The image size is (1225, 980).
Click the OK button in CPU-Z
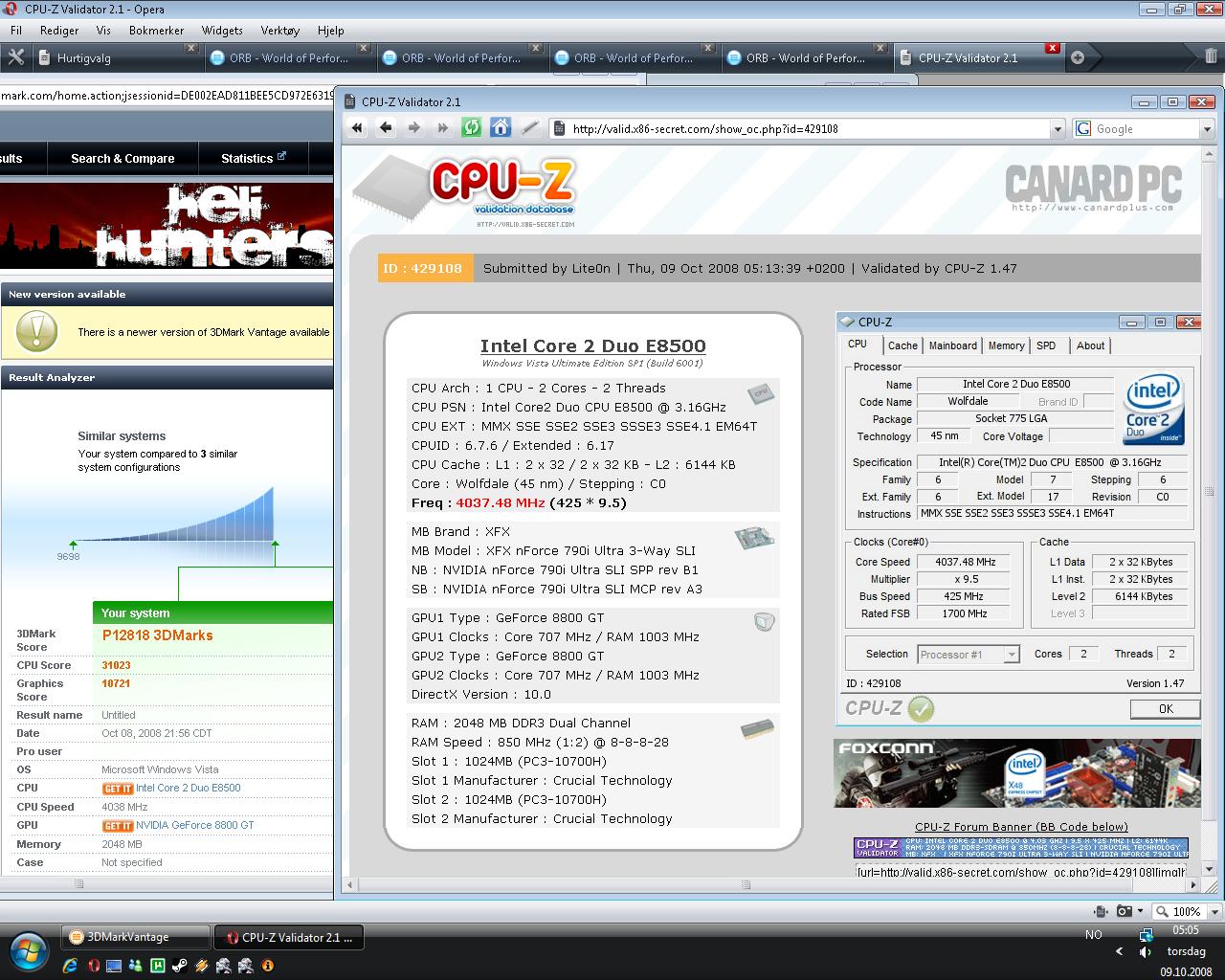[1165, 708]
